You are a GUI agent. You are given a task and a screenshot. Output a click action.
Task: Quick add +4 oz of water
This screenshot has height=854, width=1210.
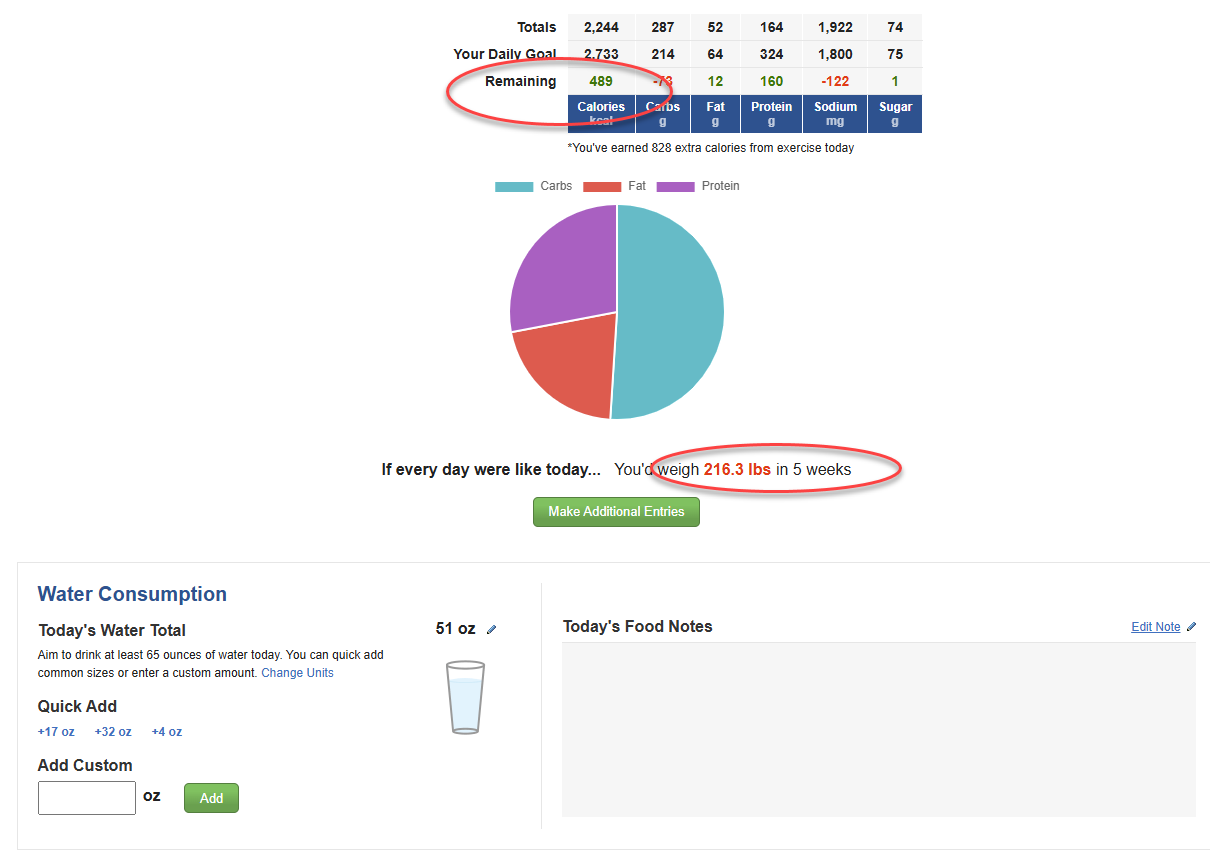coord(167,732)
